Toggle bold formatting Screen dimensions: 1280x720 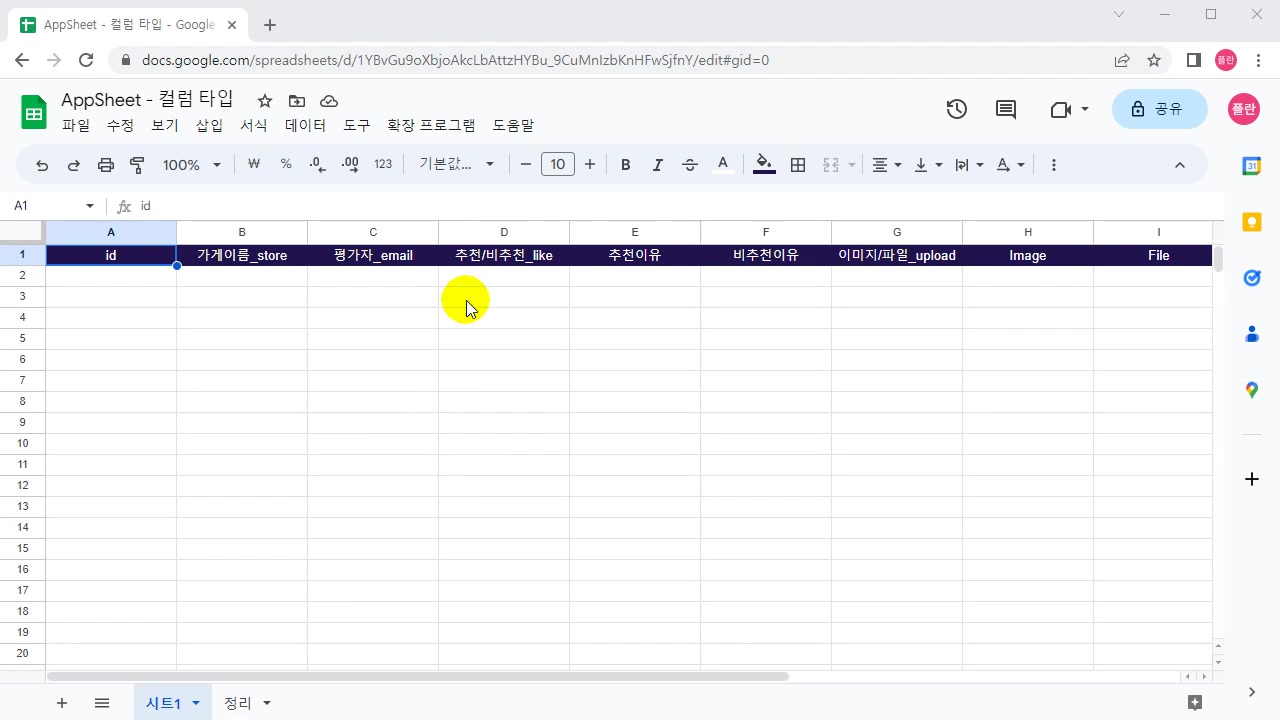click(x=625, y=164)
